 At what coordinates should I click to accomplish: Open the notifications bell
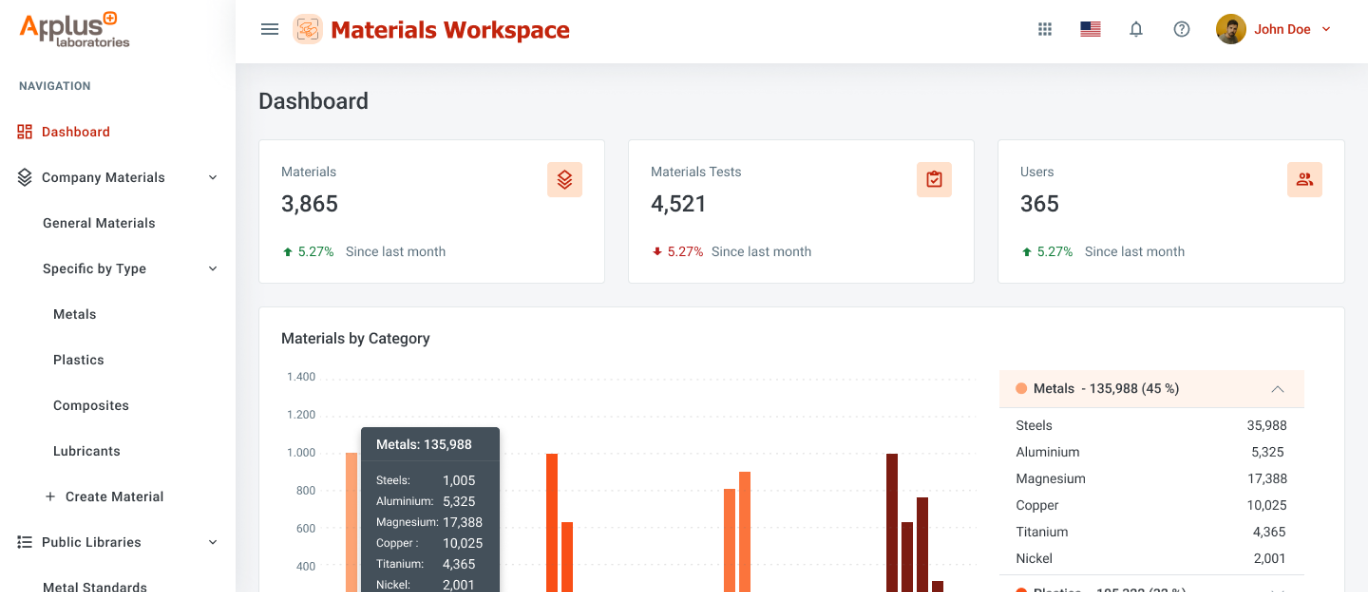pyautogui.click(x=1136, y=29)
